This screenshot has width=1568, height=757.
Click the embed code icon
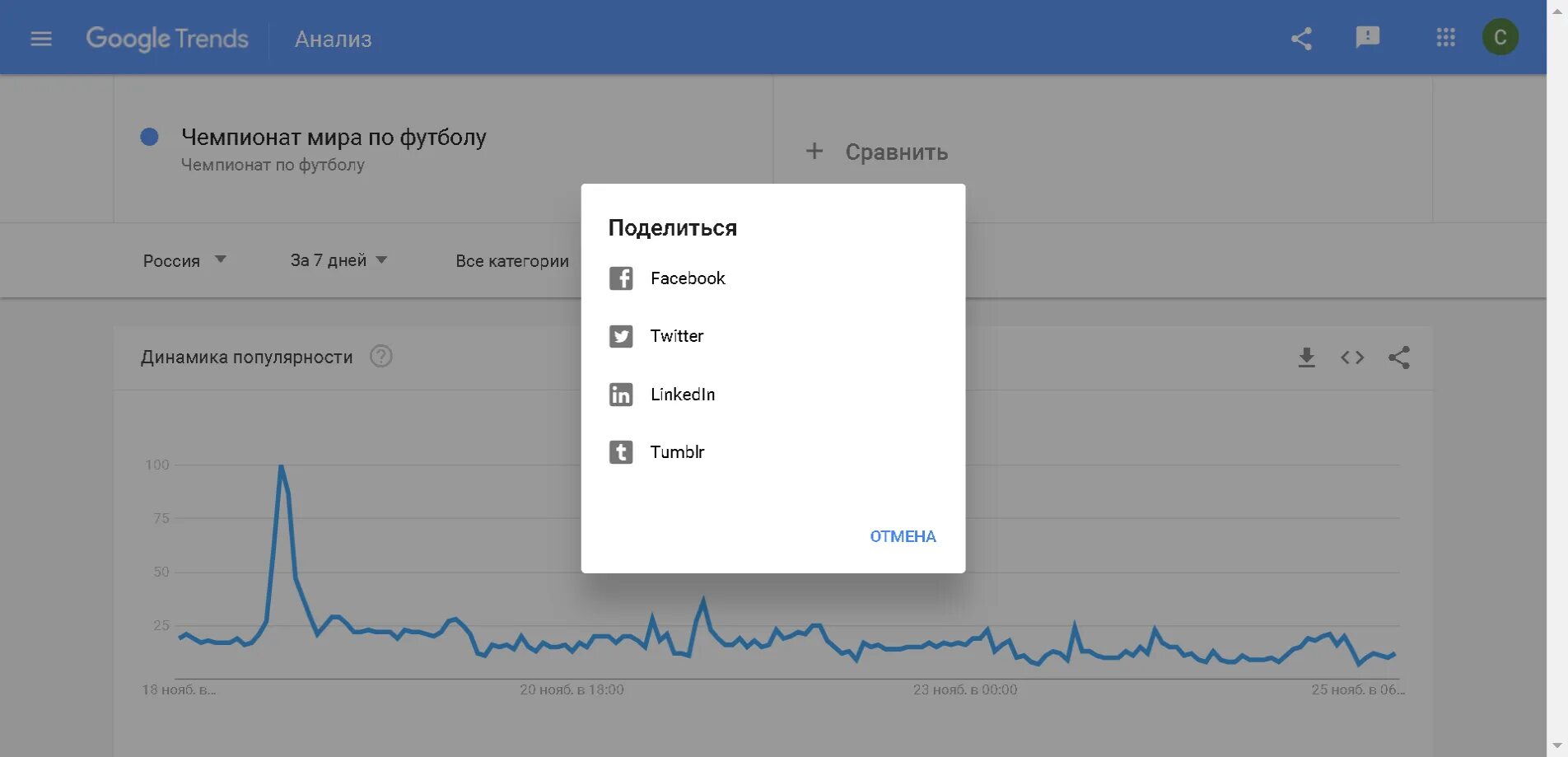click(1352, 357)
